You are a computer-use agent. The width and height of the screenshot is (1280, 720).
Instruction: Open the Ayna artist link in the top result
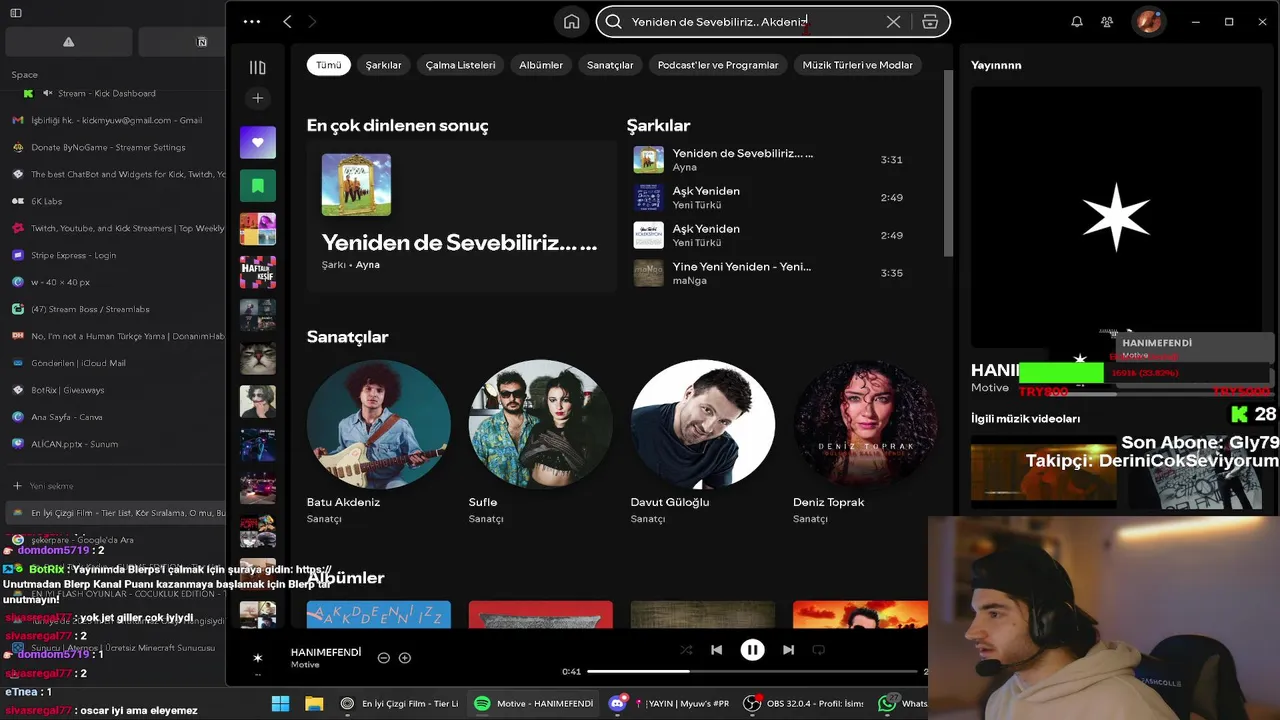click(368, 265)
